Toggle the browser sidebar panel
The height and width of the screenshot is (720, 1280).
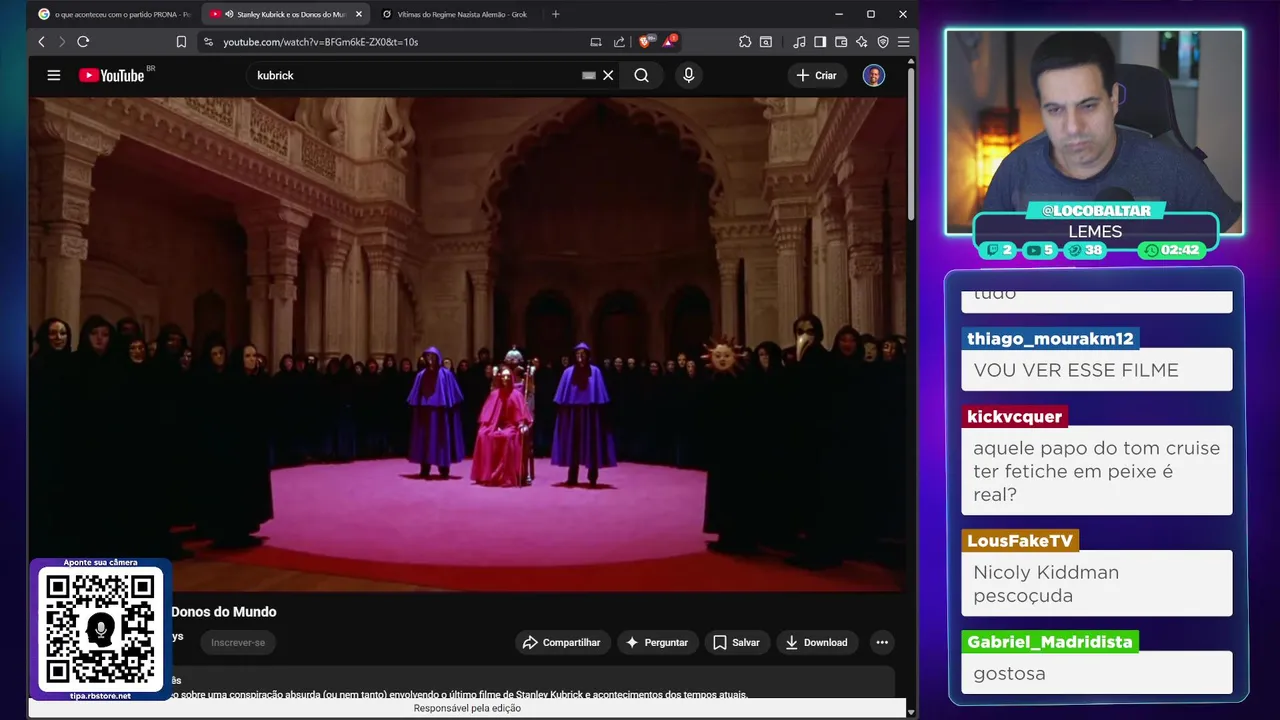[x=820, y=42]
